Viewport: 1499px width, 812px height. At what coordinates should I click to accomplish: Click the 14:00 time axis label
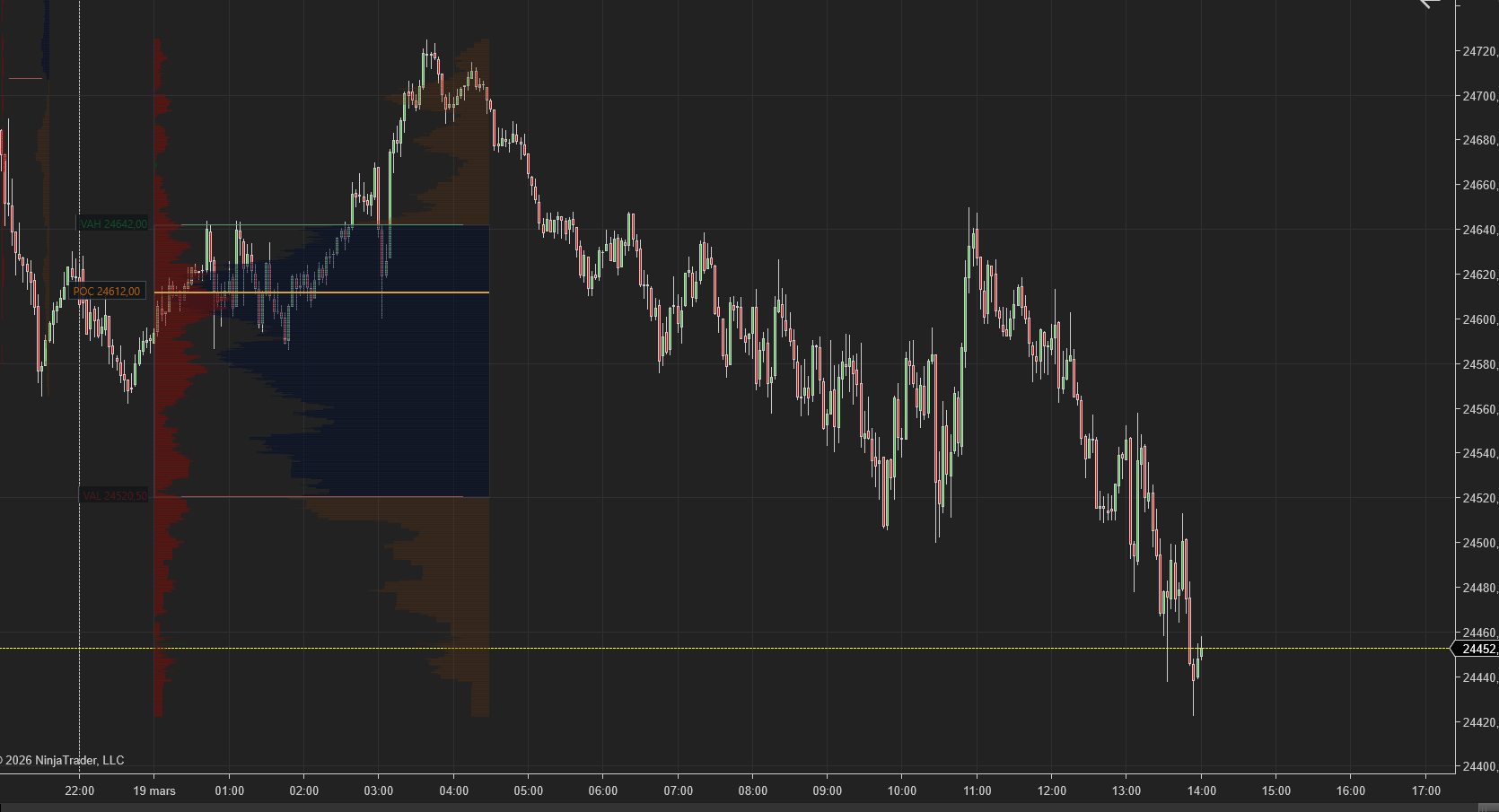pos(1202,790)
